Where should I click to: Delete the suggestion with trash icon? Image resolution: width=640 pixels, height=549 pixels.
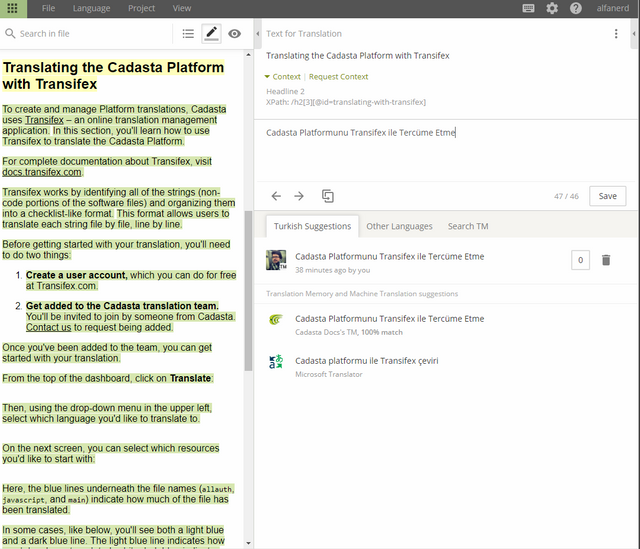pos(606,260)
